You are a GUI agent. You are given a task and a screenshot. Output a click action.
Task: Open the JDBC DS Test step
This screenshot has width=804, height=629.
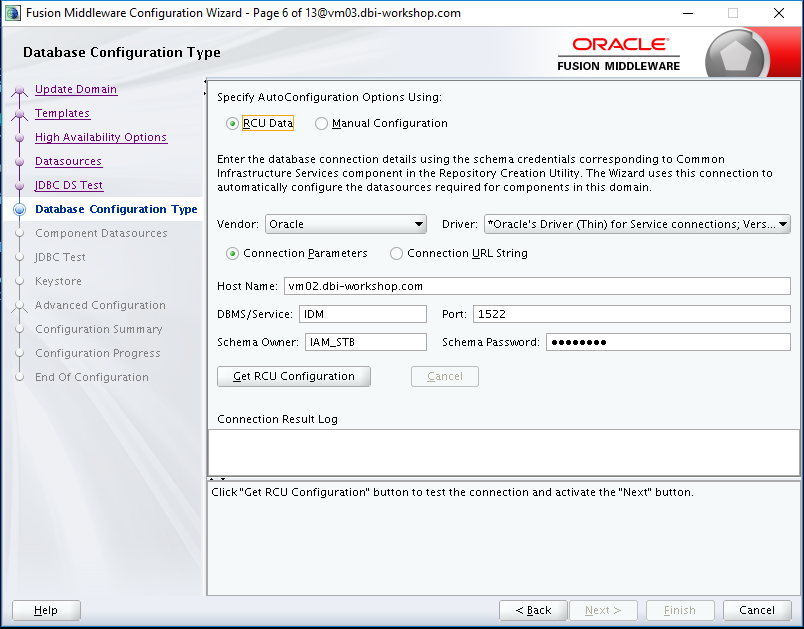tap(69, 185)
